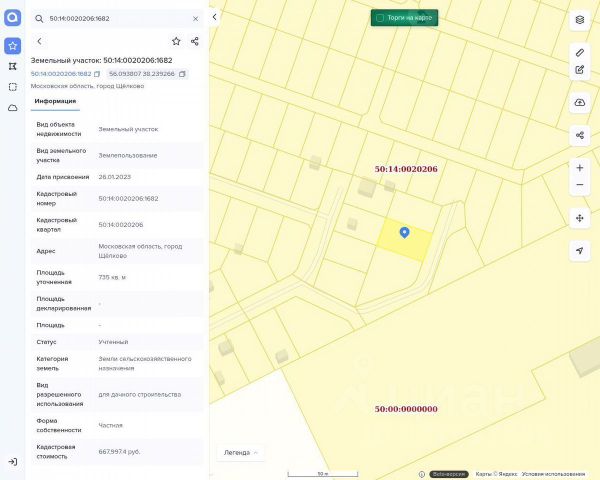Click the Адрес value Московская область, город Щёлково

(140, 251)
